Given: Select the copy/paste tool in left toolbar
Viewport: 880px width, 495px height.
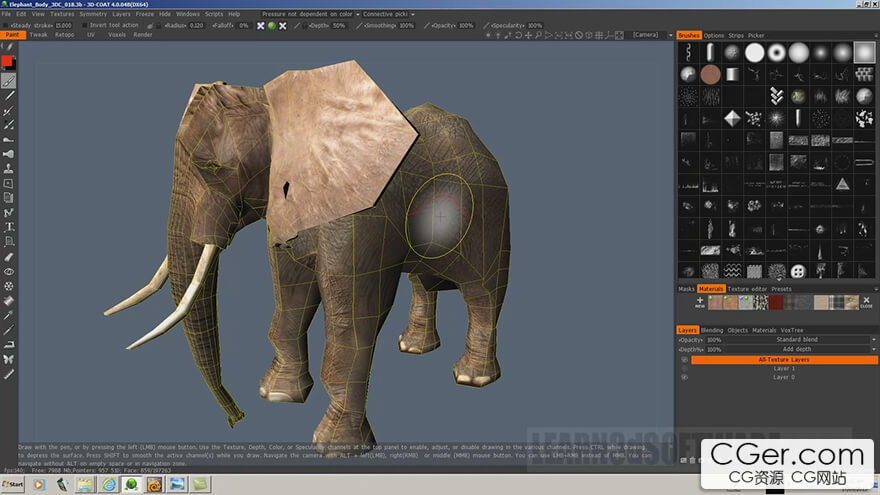Looking at the screenshot, I should tap(8, 198).
